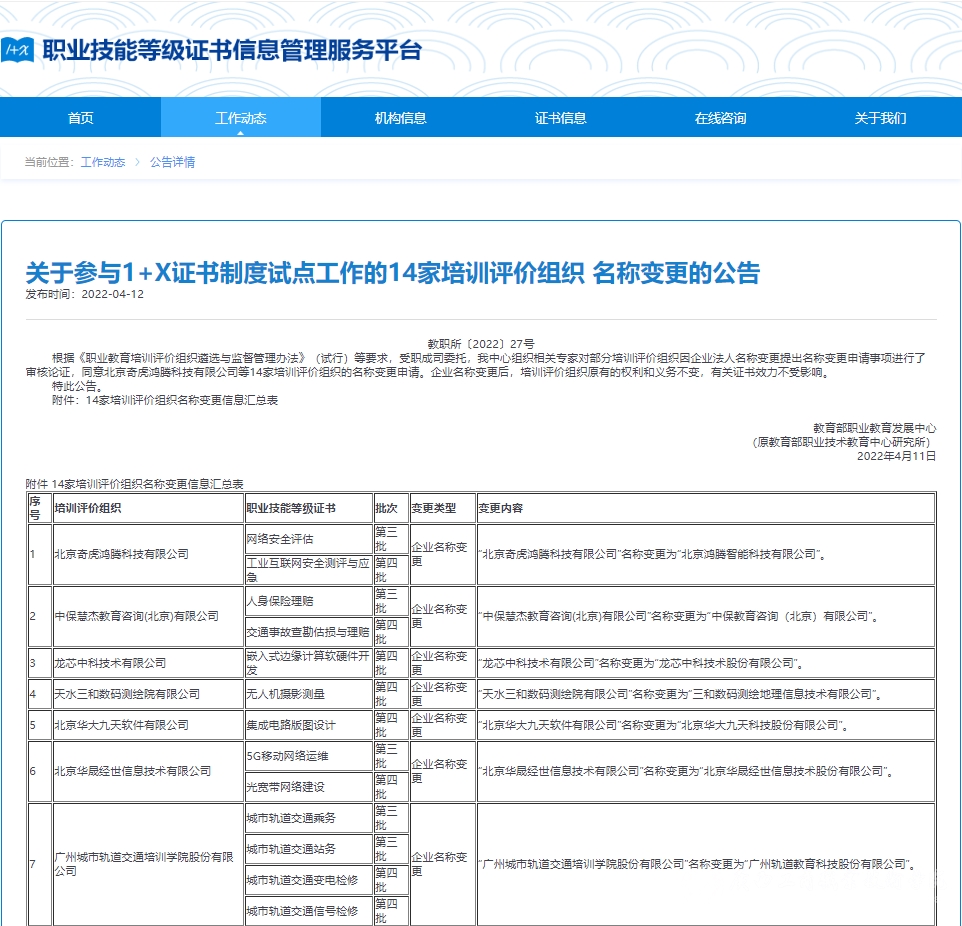
Task: Click the 网络安全评估 certificate cell
Action: (309, 539)
